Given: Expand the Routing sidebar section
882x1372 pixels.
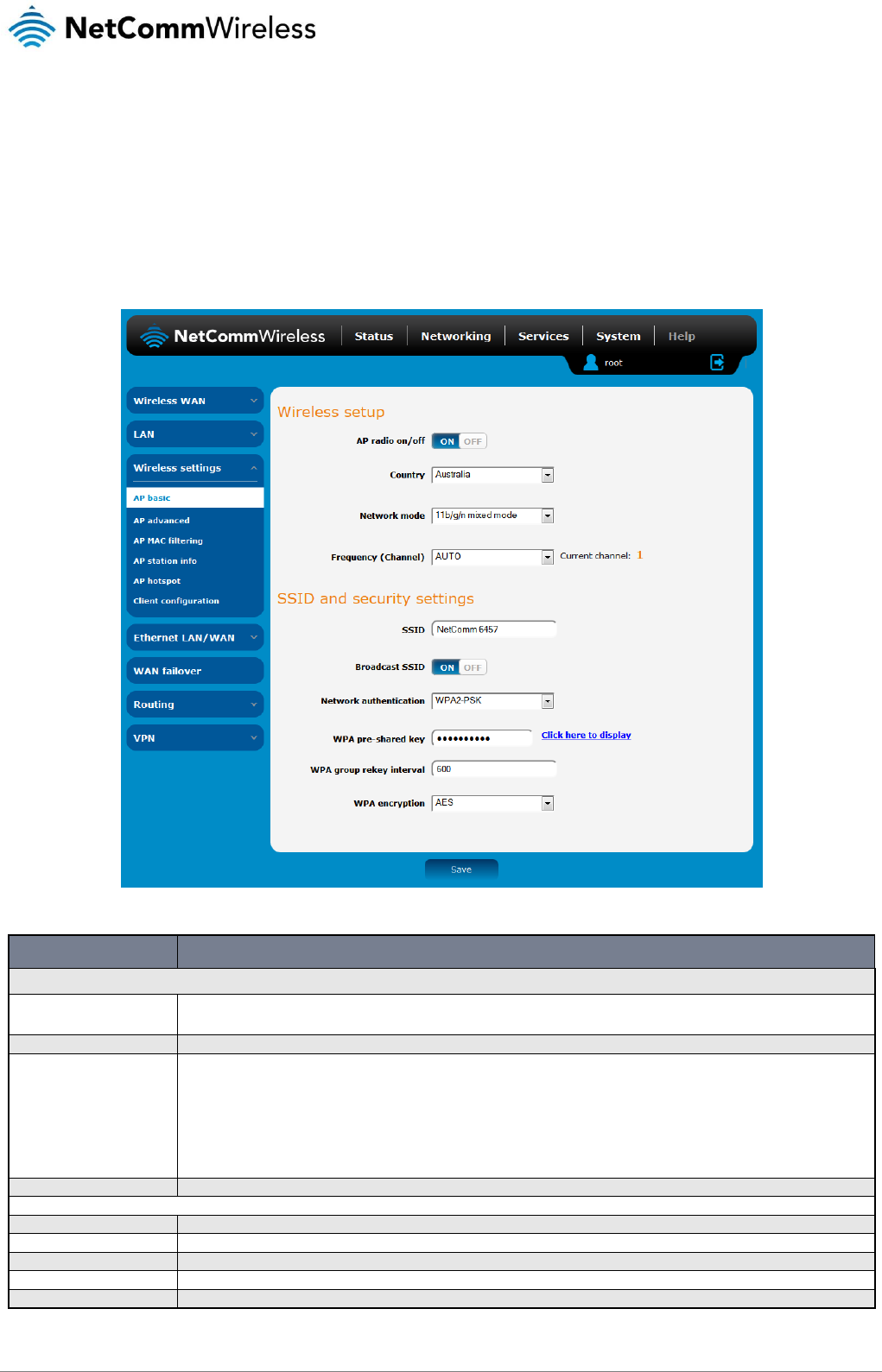Looking at the screenshot, I should point(195,705).
